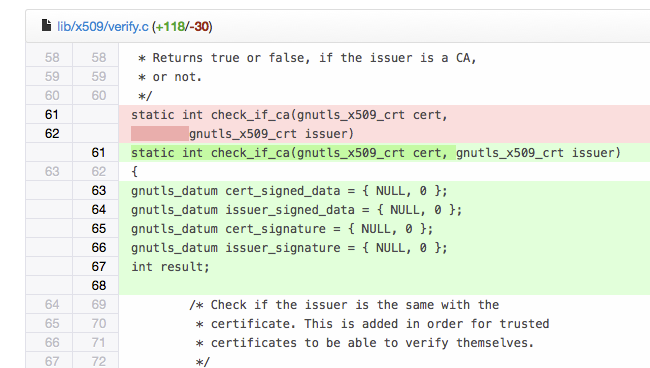Click new line number 64 in gutter

[x=98, y=210]
